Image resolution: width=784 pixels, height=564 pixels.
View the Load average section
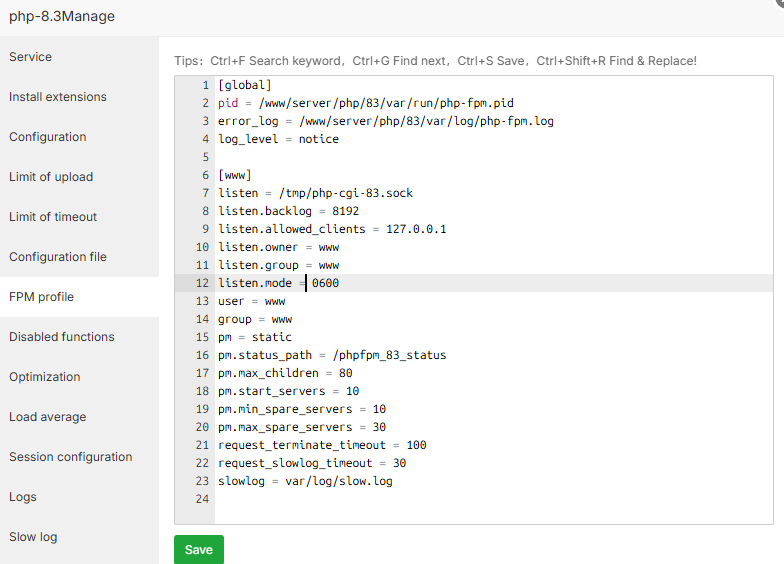click(x=48, y=417)
